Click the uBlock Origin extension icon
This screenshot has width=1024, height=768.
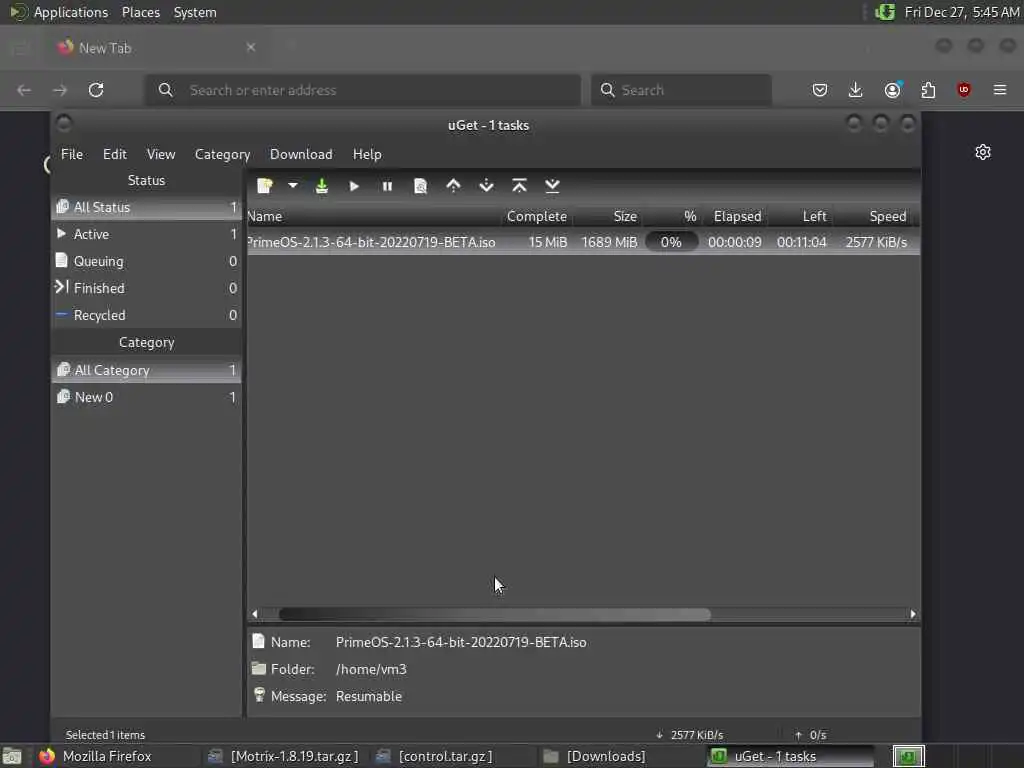964,90
